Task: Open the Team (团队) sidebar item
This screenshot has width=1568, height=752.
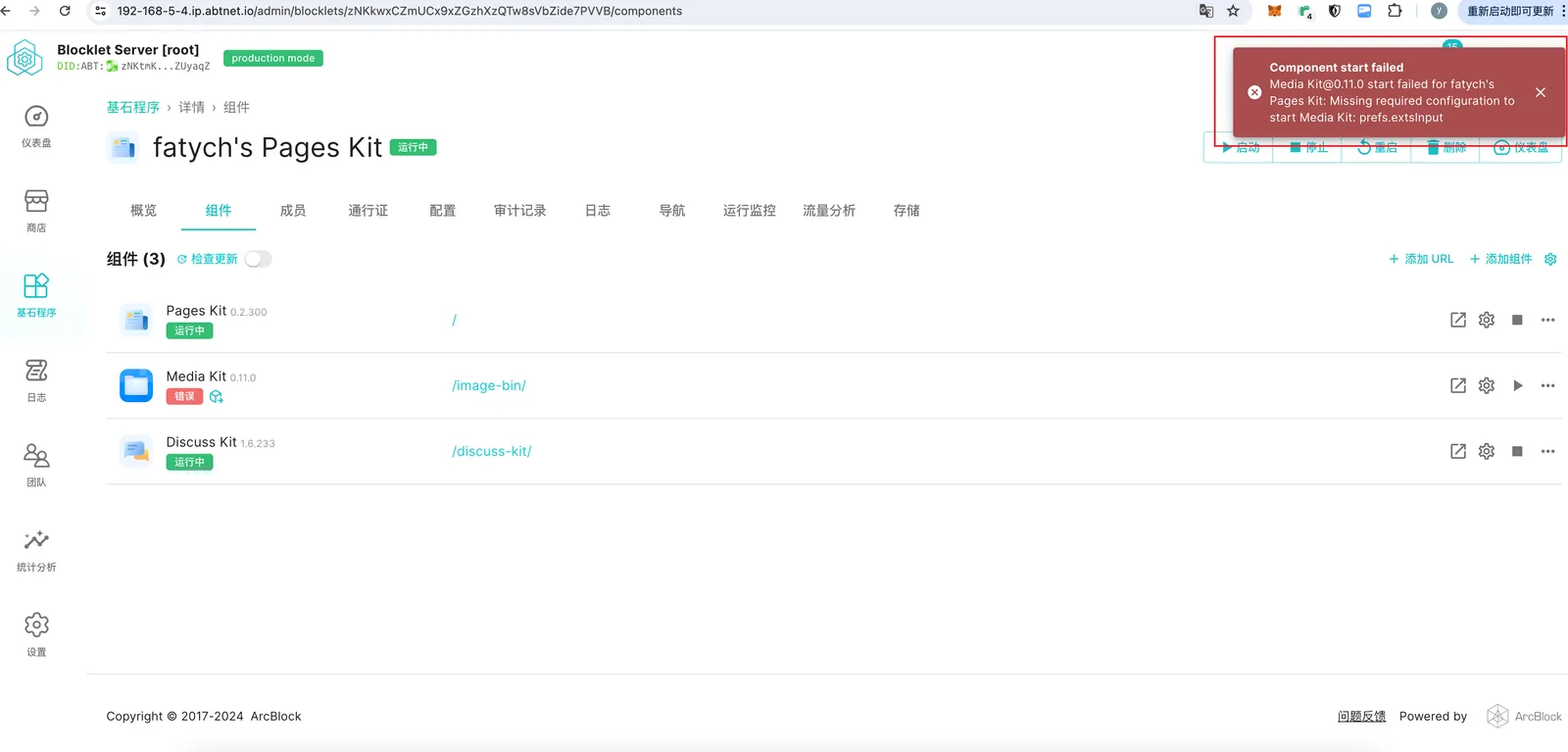Action: click(x=36, y=466)
